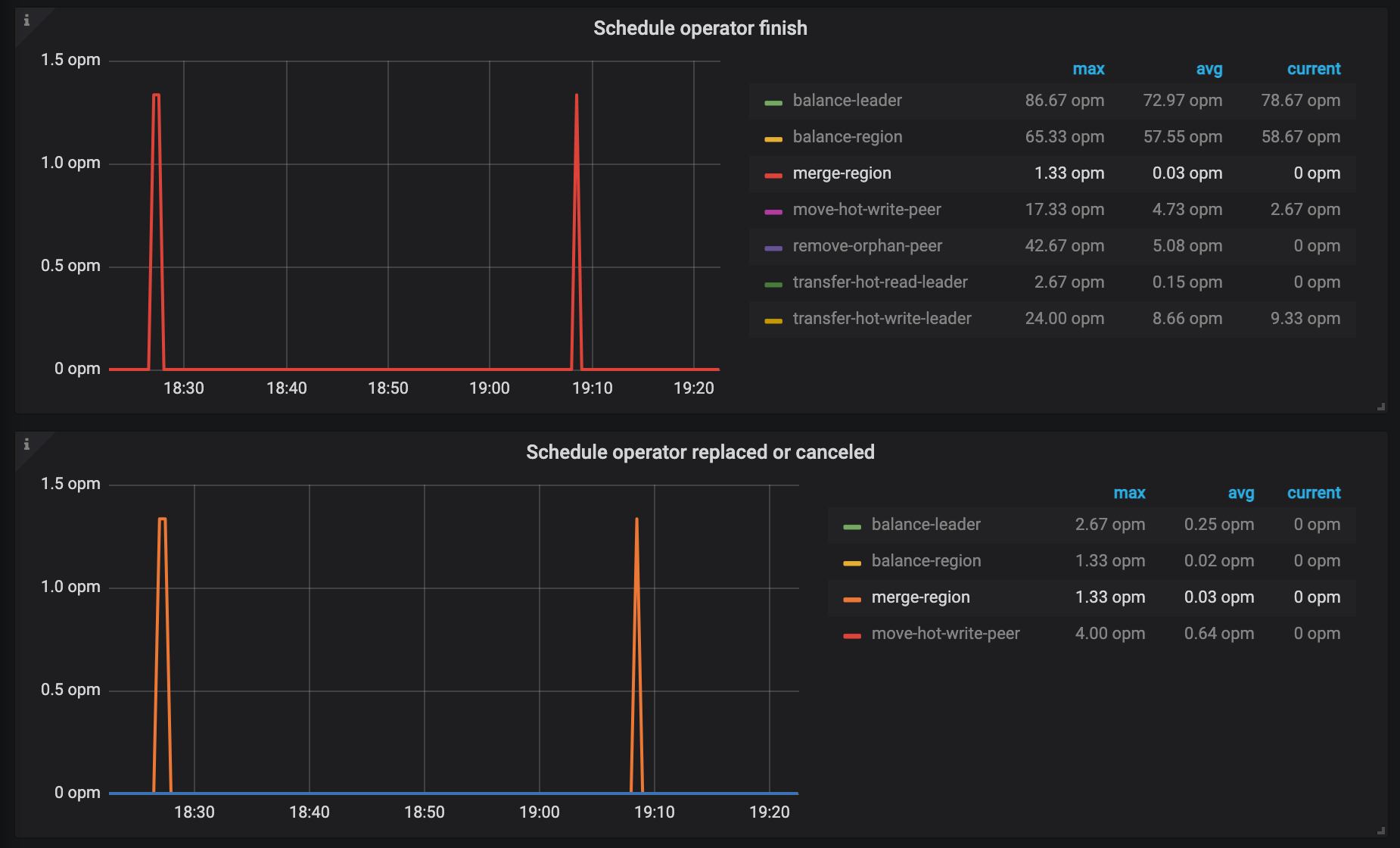Toggle the transfer-hot-read-leader series visibility
Viewport: 1400px width, 848px height.
[880, 282]
